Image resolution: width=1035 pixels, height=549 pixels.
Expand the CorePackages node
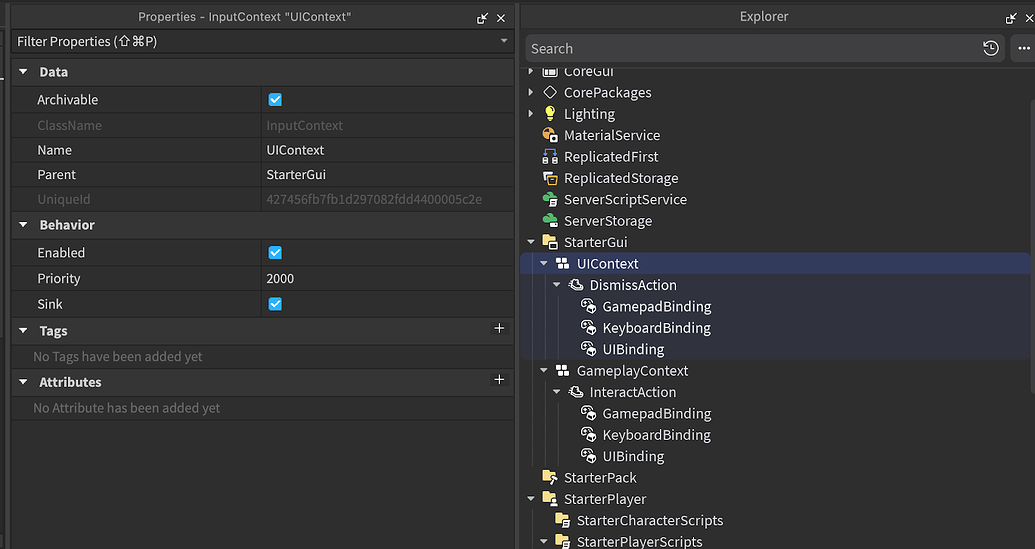pos(531,92)
